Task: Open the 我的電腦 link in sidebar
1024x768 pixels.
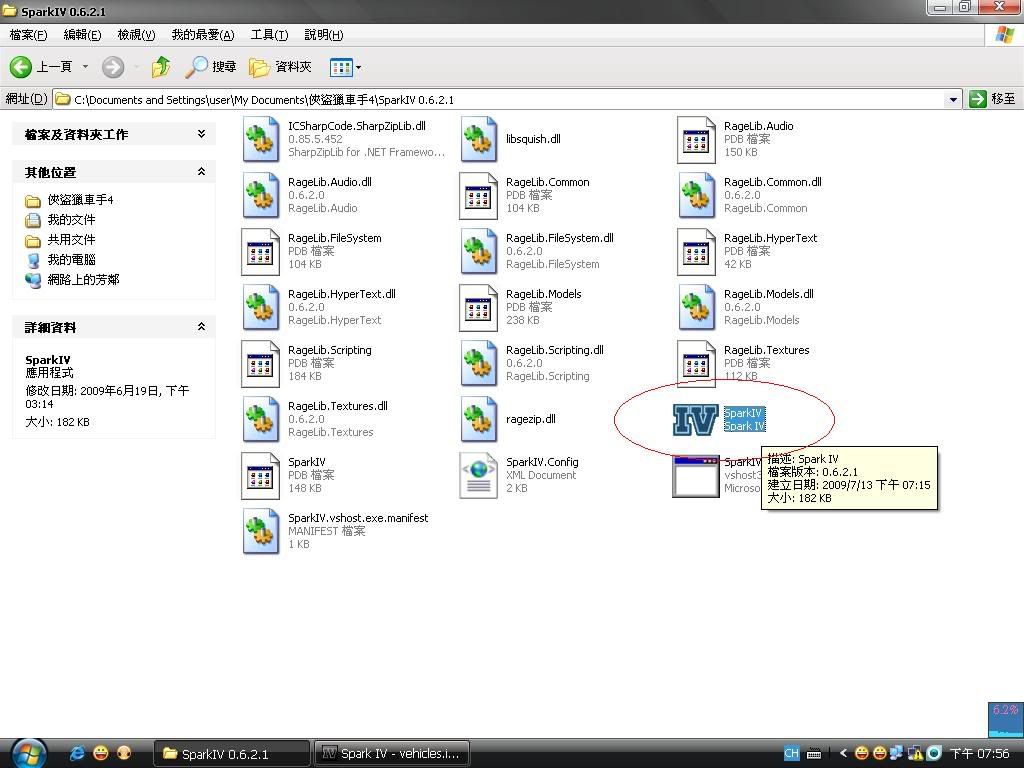Action: click(71, 259)
